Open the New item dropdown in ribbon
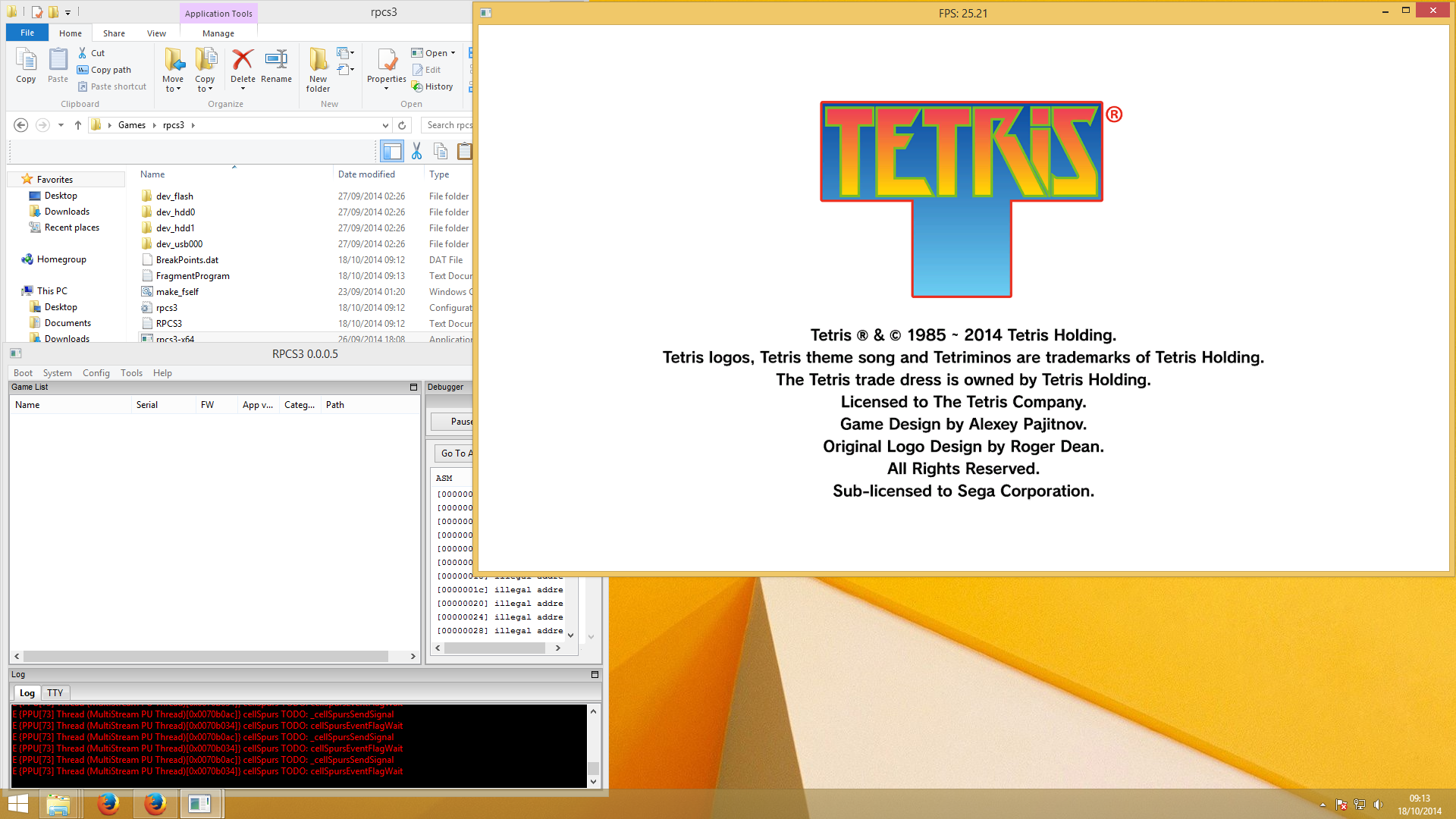Image resolution: width=1456 pixels, height=819 pixels. tap(346, 53)
